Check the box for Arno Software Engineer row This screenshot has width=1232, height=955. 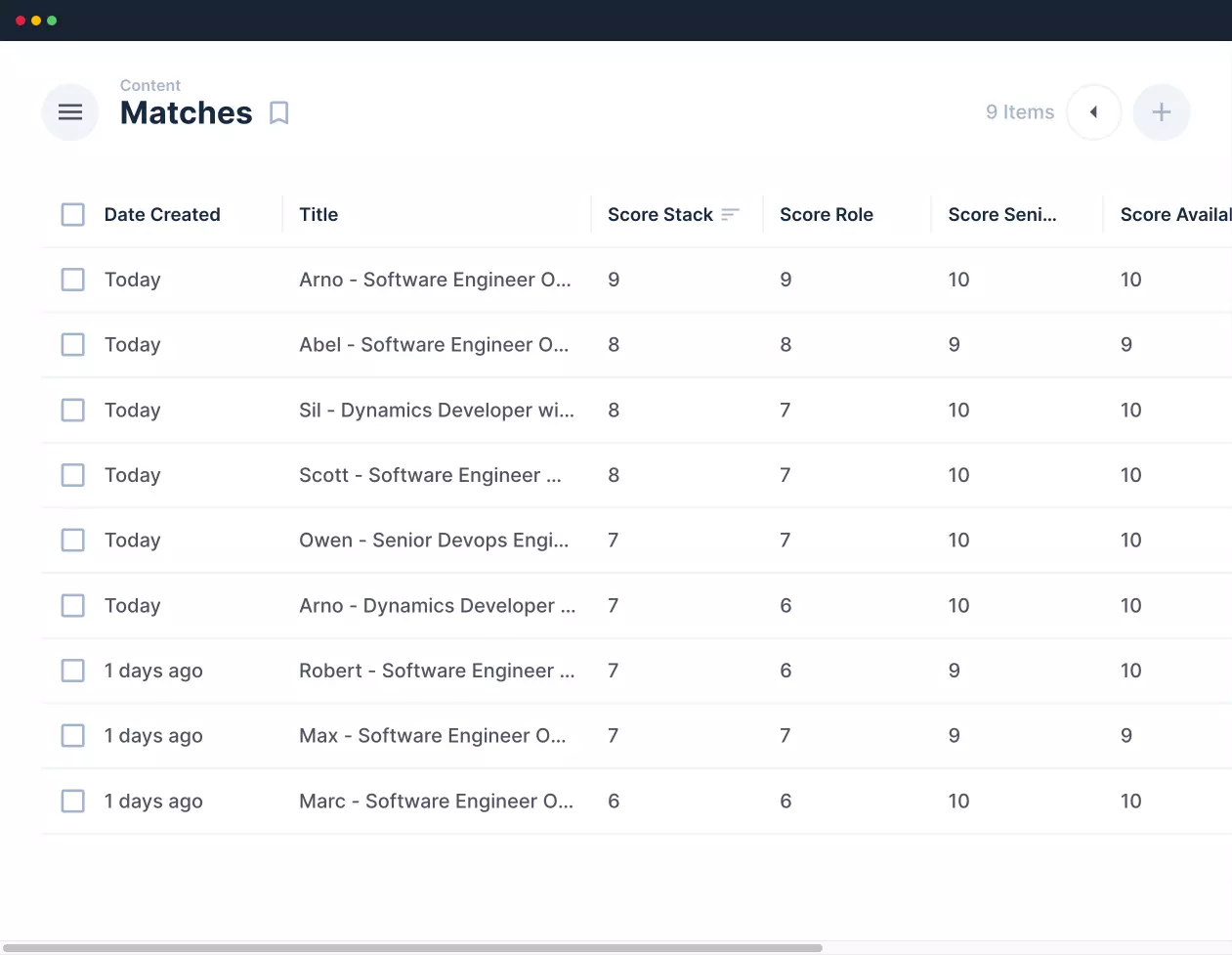point(73,280)
